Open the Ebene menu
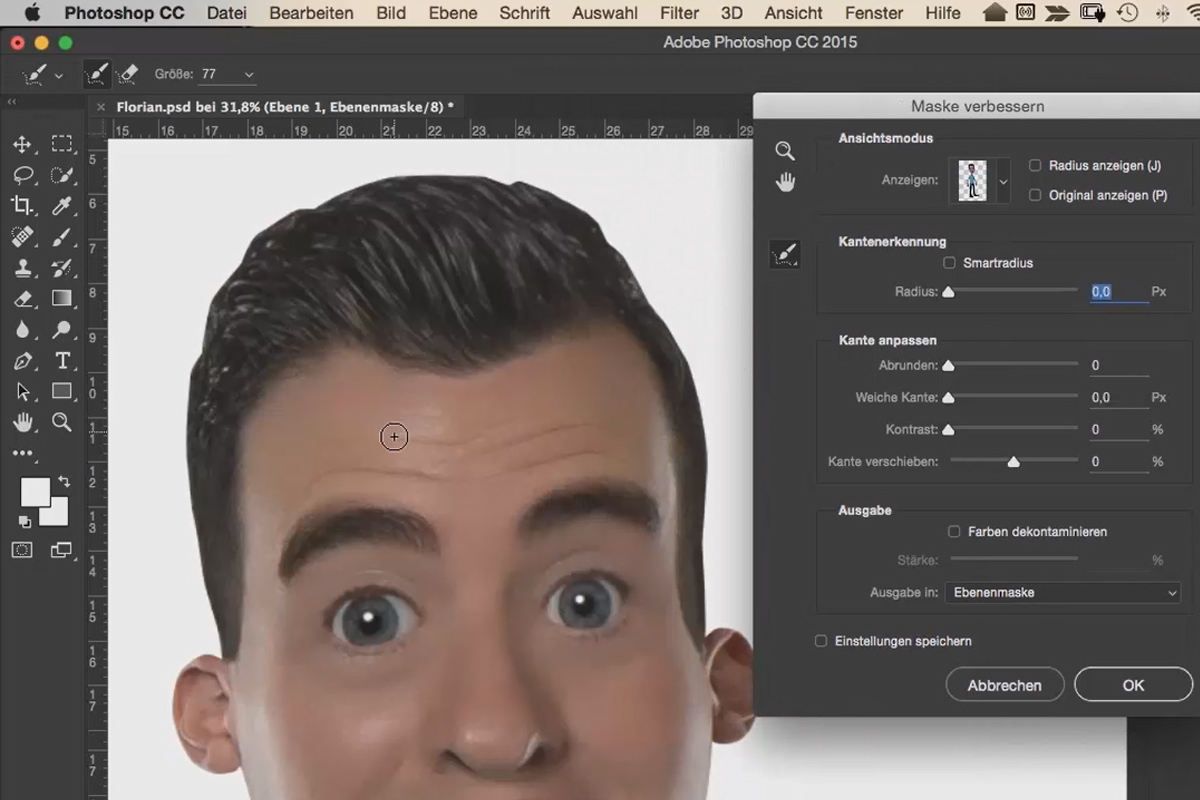1200x800 pixels. pos(452,13)
